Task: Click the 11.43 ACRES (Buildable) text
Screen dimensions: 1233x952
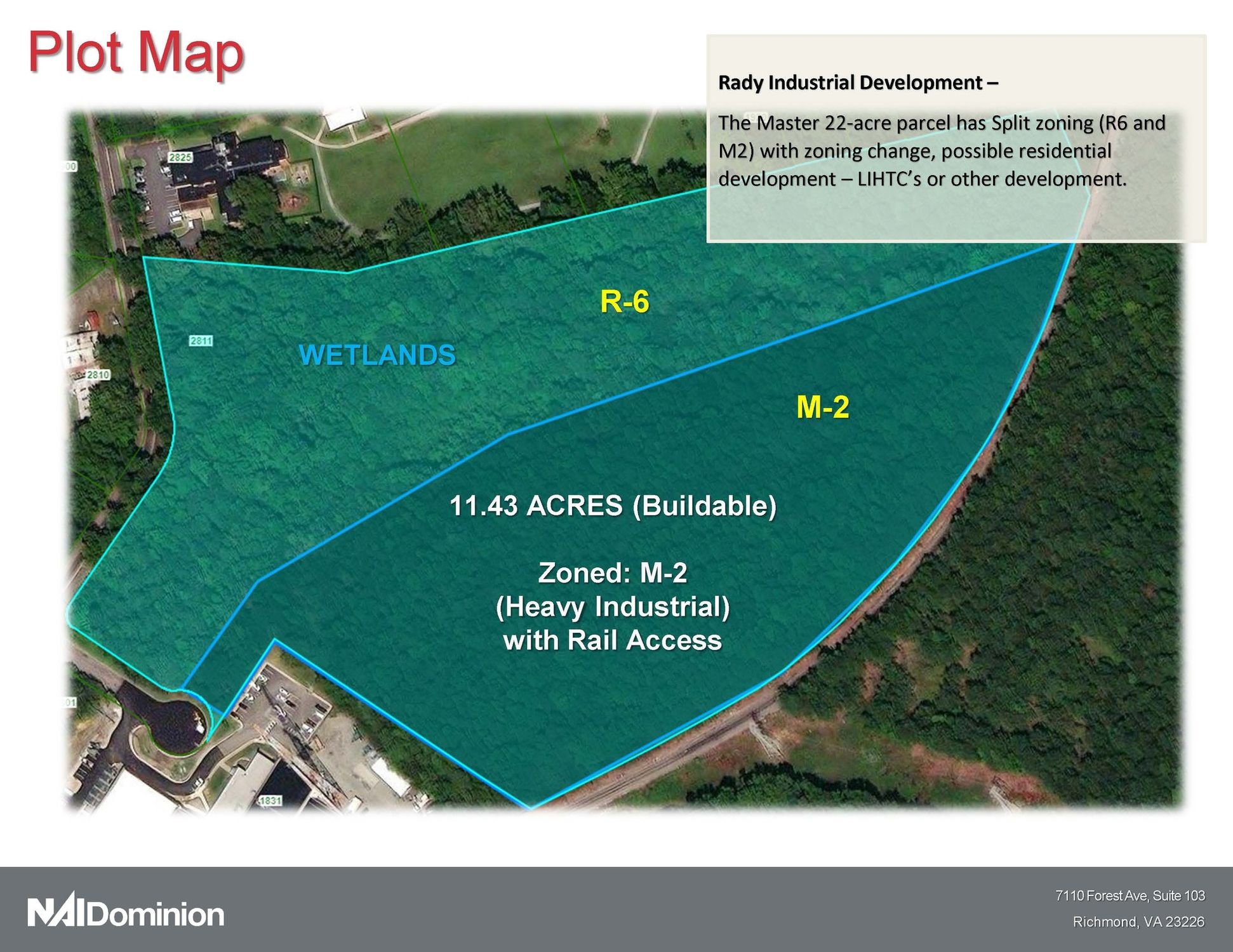Action: (x=612, y=506)
